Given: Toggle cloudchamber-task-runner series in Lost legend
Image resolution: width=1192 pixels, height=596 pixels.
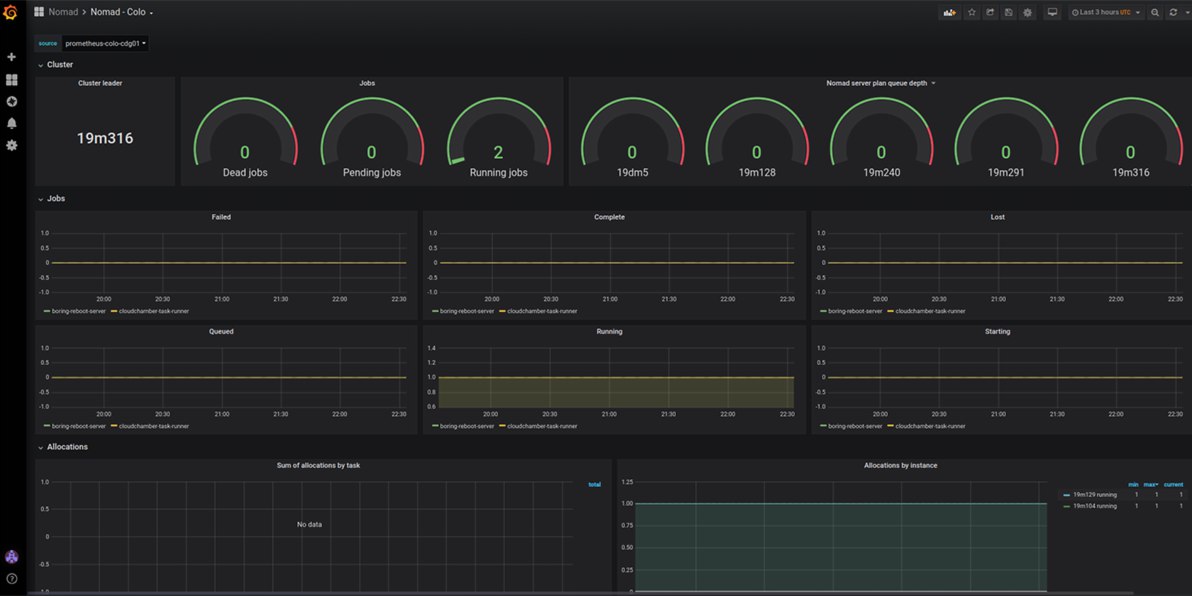Looking at the screenshot, I should pos(930,311).
